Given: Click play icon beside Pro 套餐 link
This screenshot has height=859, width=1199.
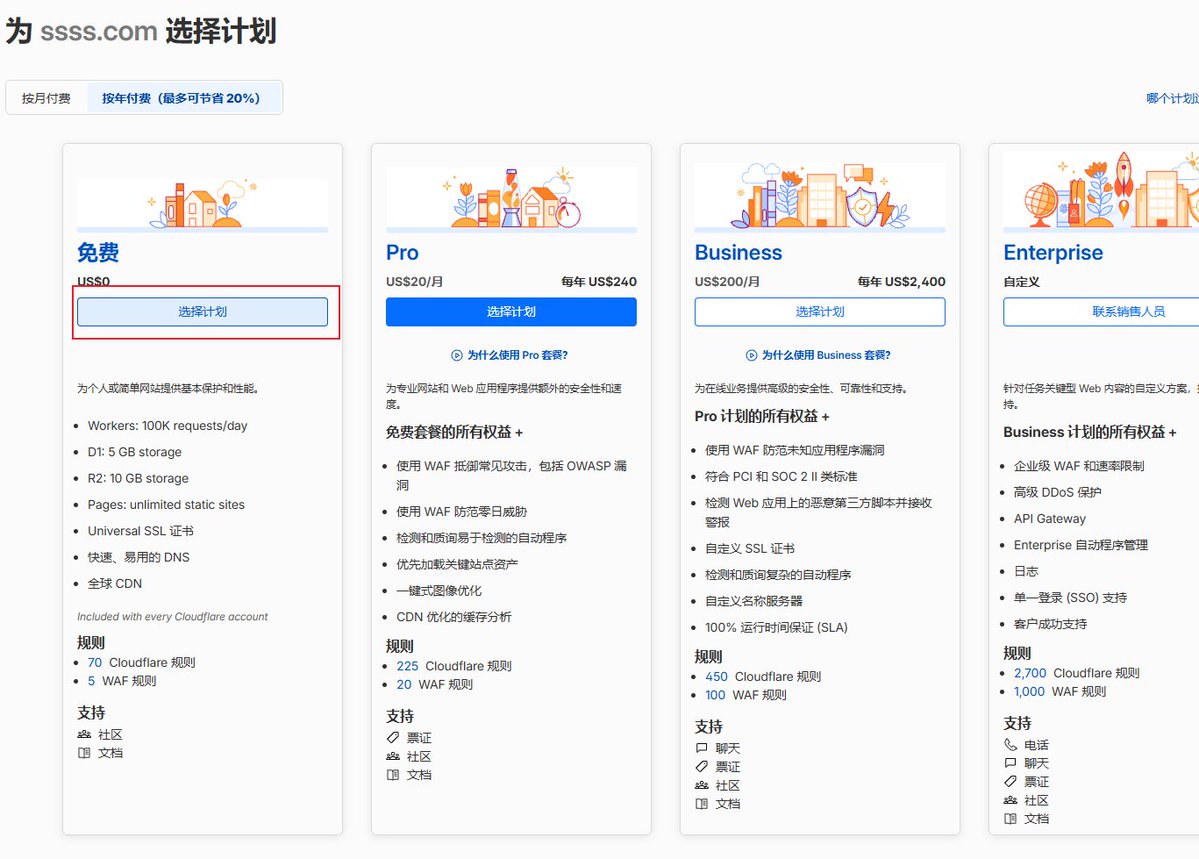Looking at the screenshot, I should [x=457, y=355].
